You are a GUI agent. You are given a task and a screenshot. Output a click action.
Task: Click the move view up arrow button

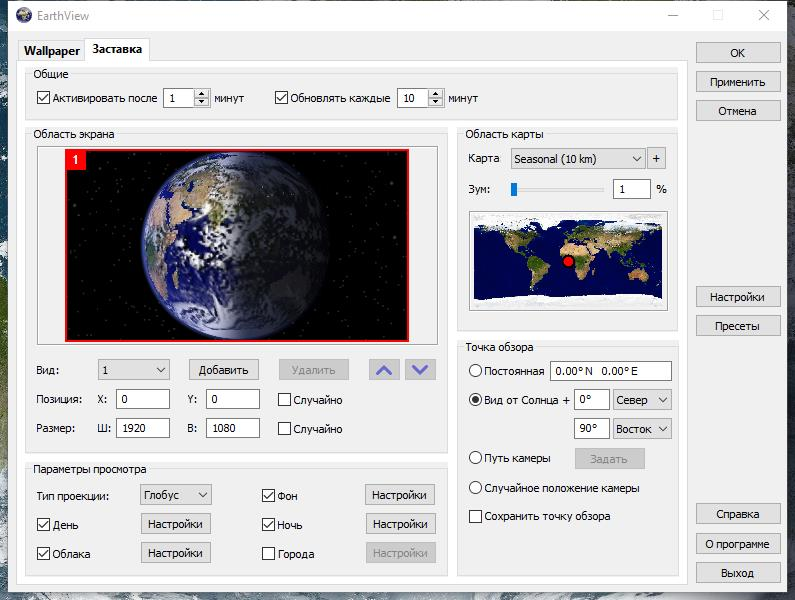tap(383, 370)
